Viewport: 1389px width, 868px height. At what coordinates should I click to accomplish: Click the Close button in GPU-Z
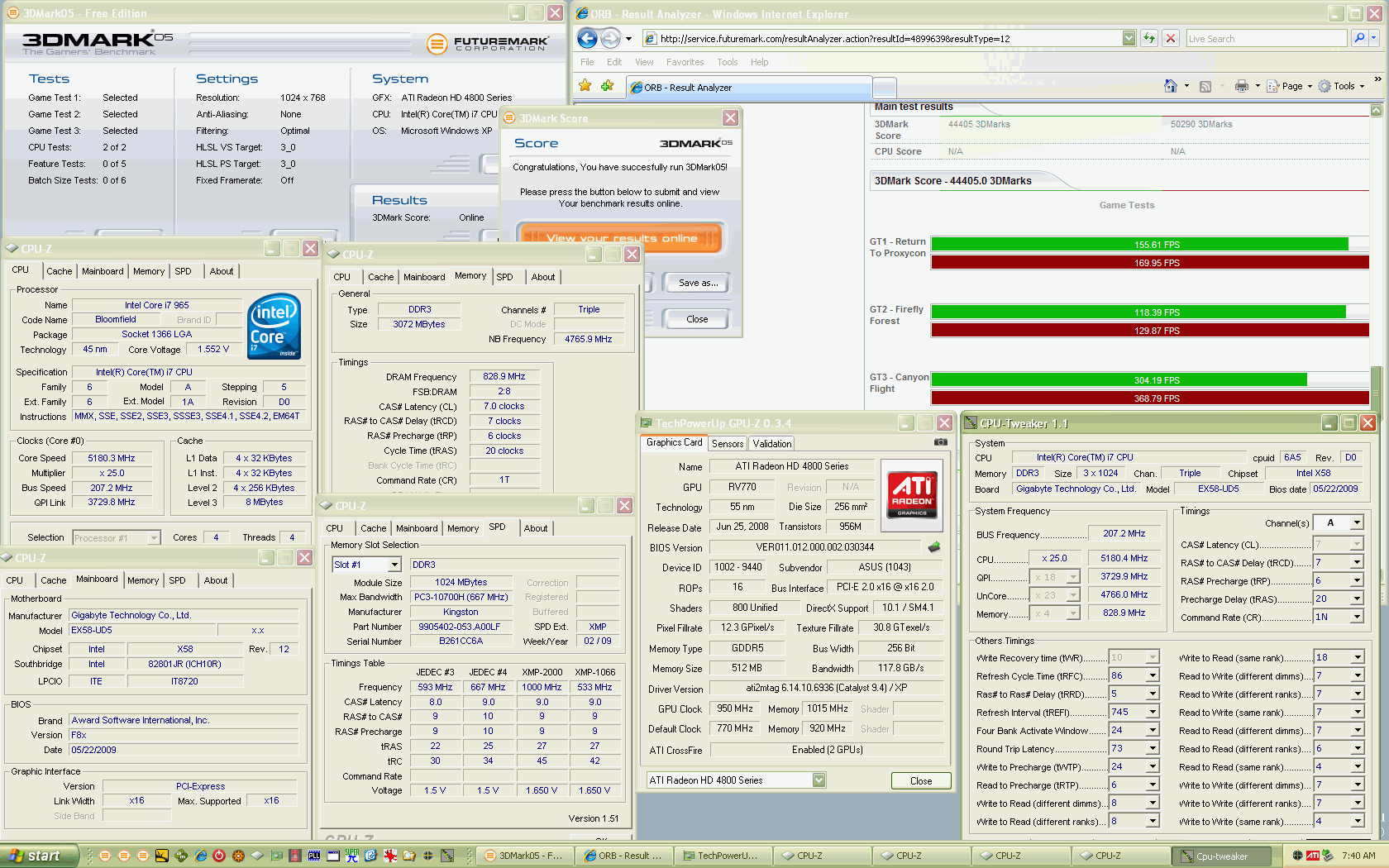[921, 780]
